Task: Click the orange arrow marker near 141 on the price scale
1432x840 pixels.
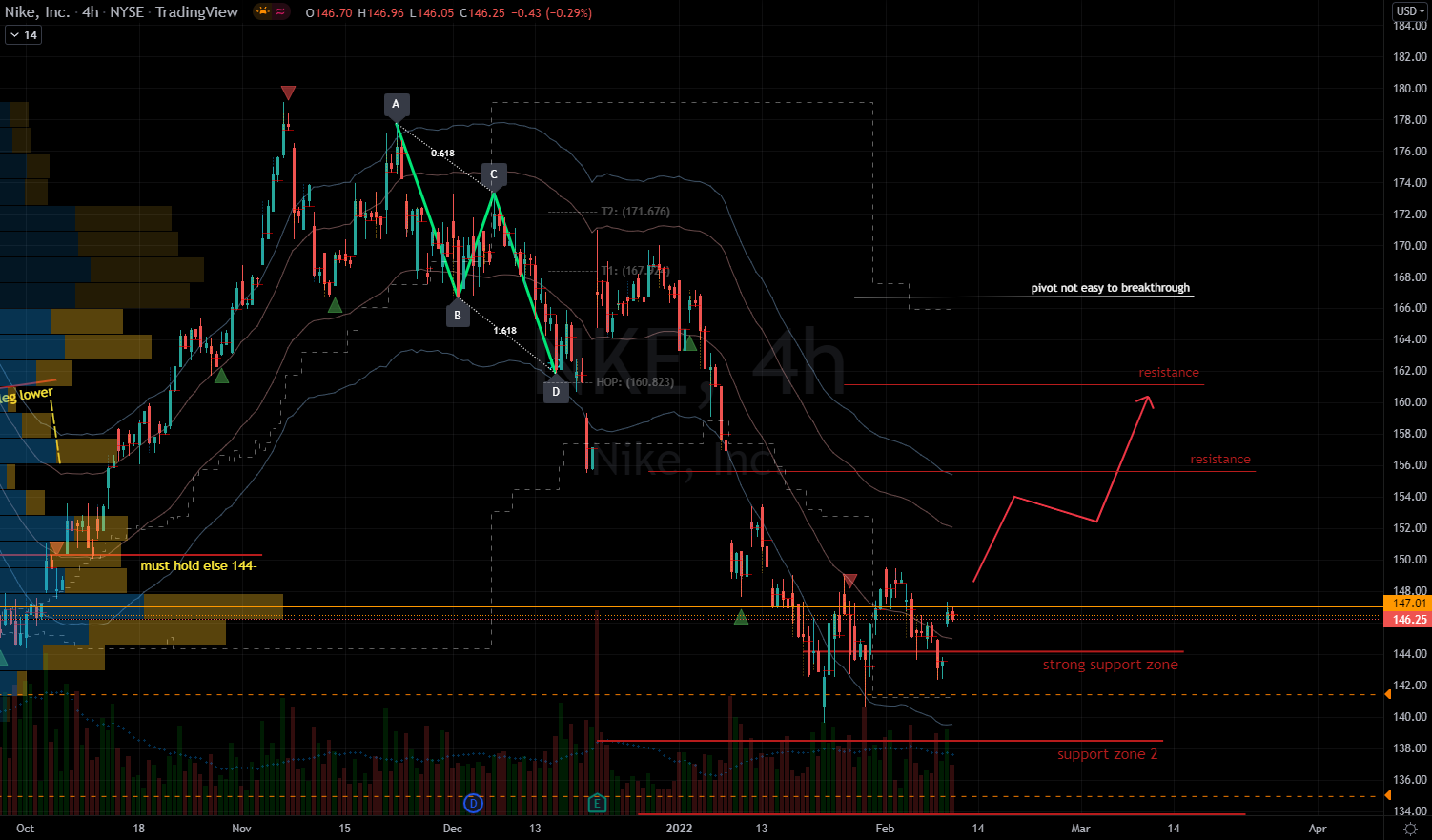Action: (x=1387, y=695)
